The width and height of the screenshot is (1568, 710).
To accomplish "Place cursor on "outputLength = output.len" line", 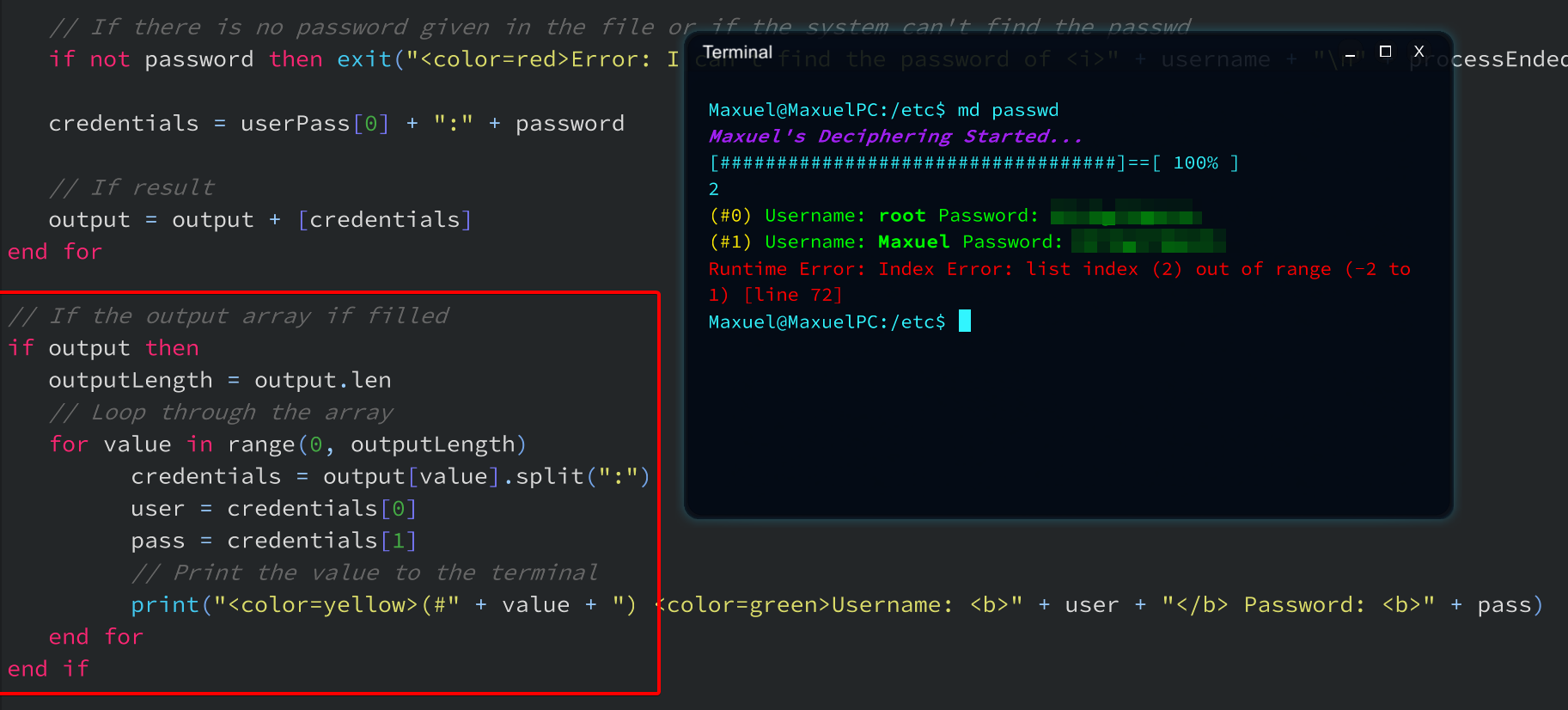I will [x=219, y=380].
